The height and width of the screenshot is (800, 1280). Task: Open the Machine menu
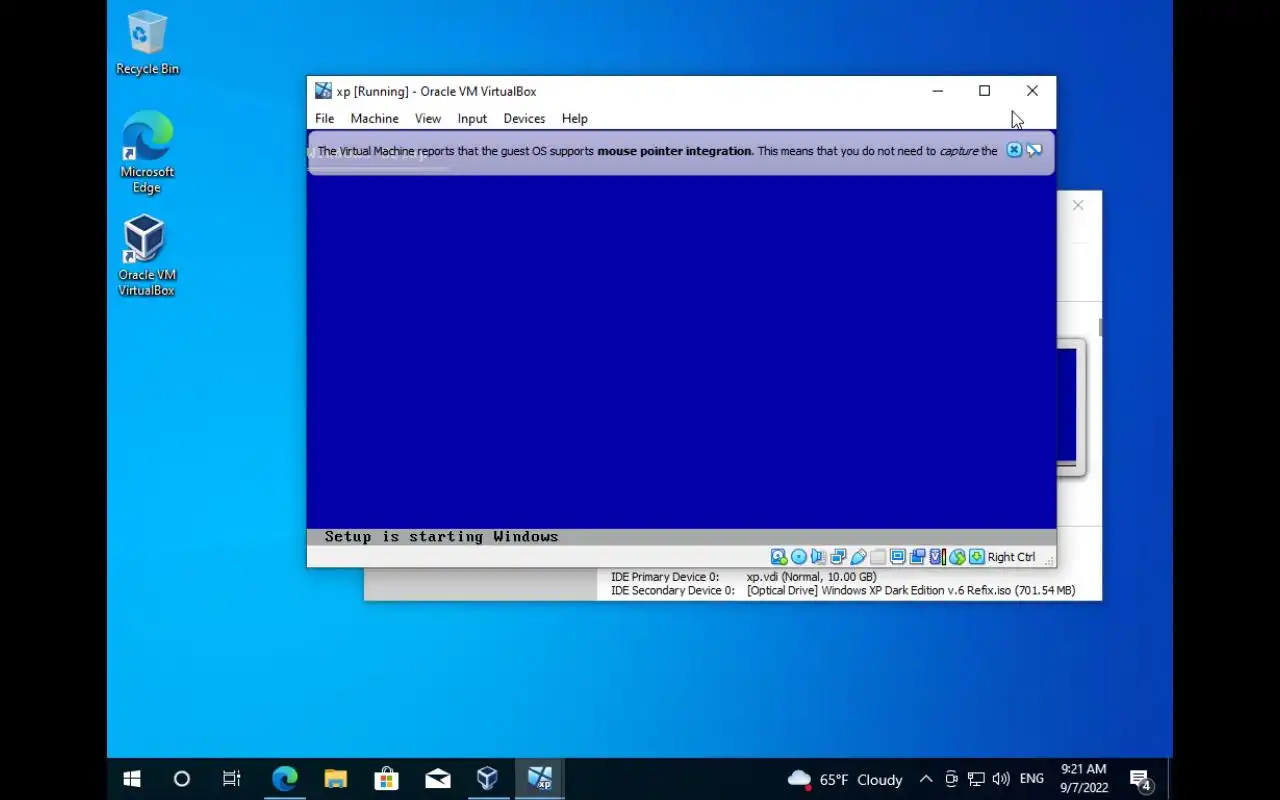pyautogui.click(x=374, y=118)
